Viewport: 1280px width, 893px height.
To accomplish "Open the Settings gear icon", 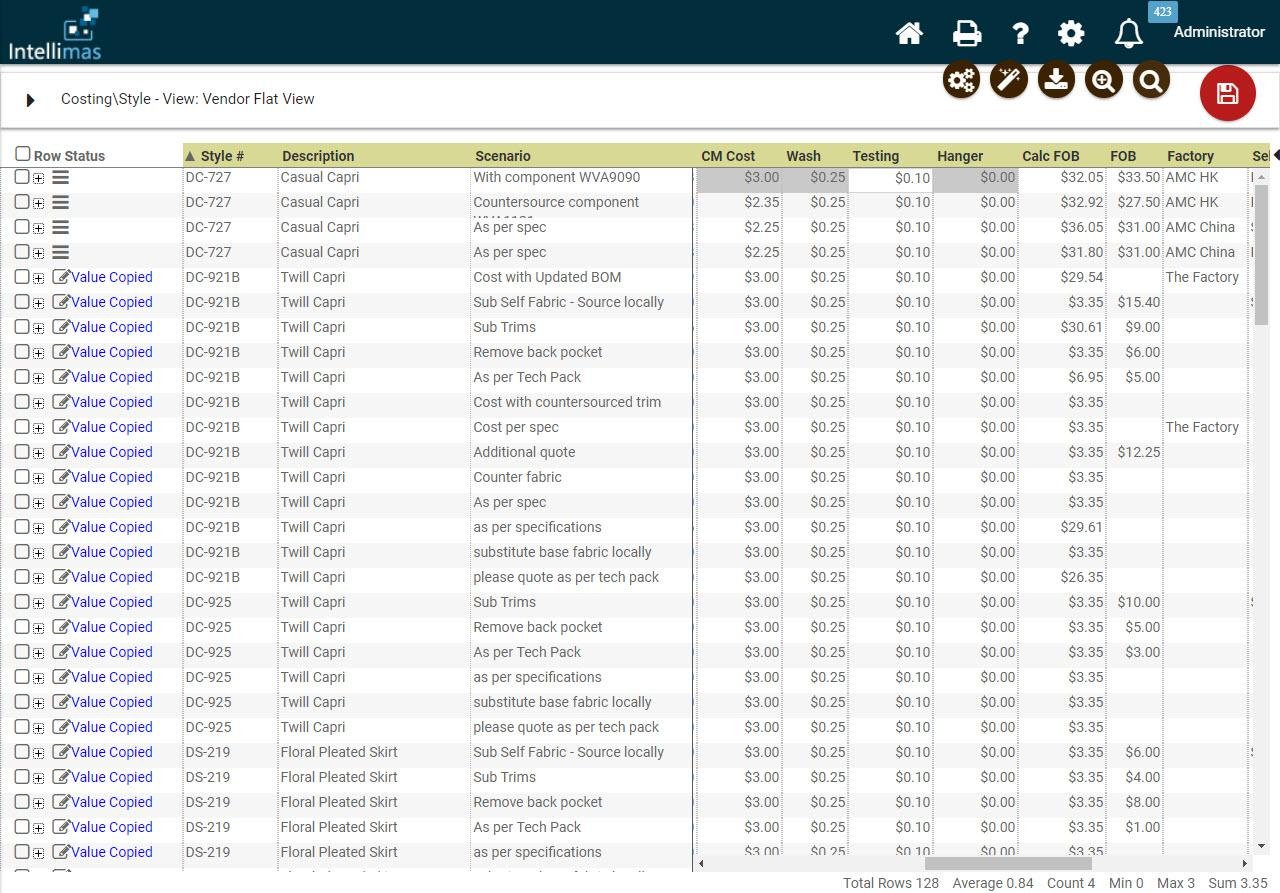I will 1071,34.
